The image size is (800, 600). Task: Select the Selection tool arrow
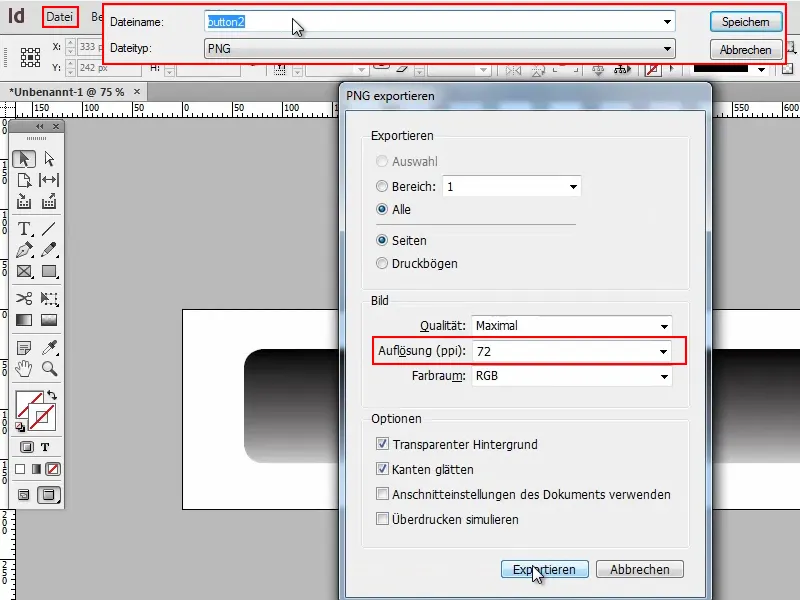tap(24, 159)
